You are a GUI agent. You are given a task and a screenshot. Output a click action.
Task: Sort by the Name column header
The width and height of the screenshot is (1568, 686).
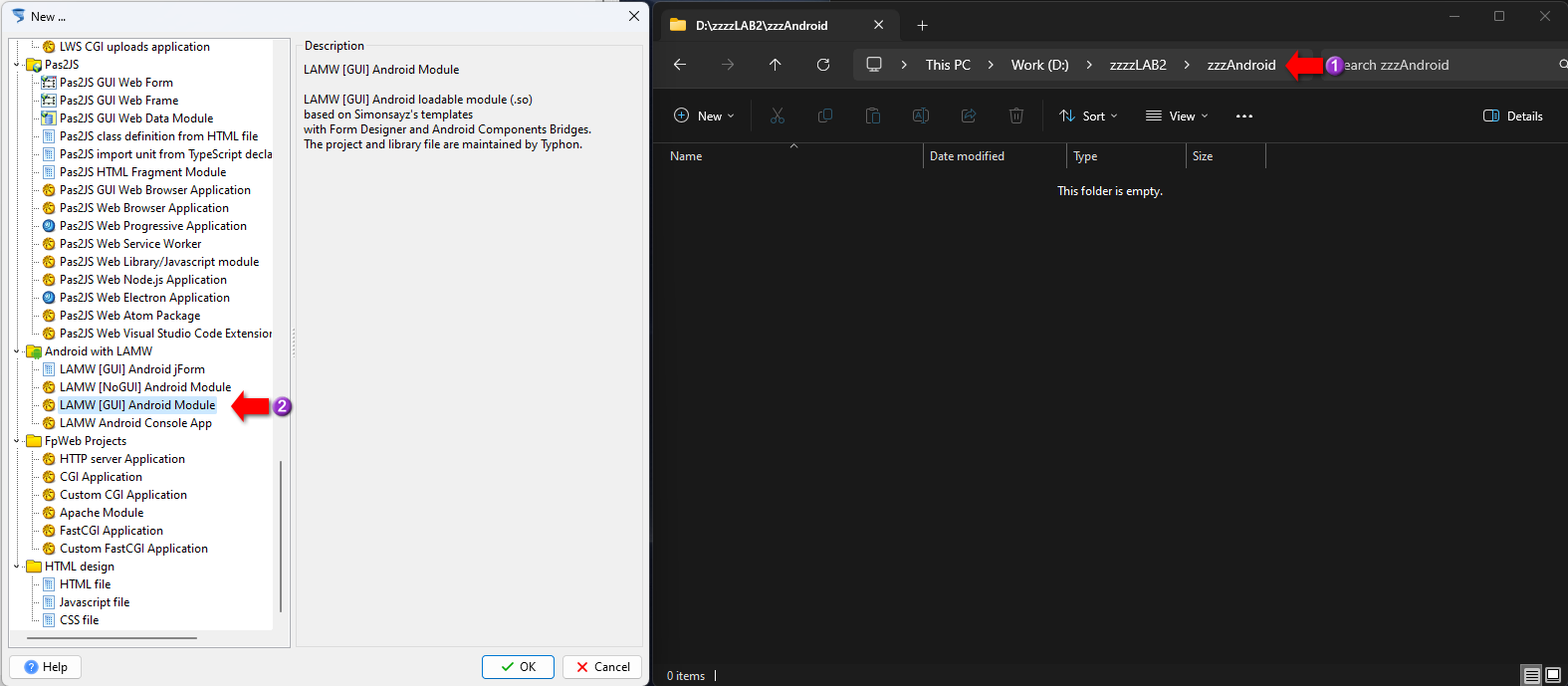(792, 156)
